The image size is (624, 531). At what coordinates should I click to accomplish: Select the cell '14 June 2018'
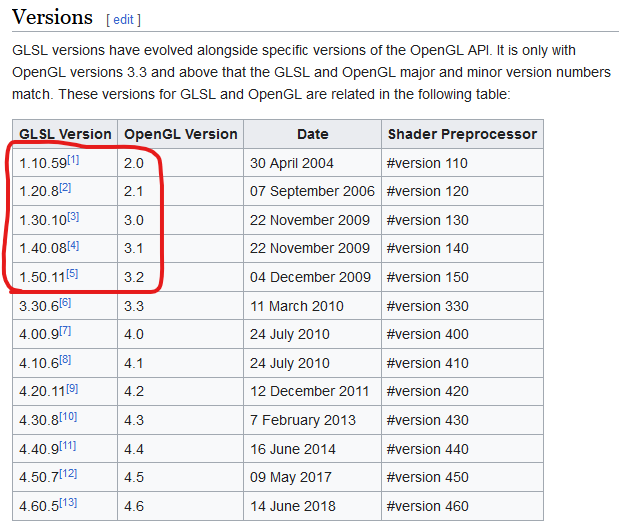(313, 506)
